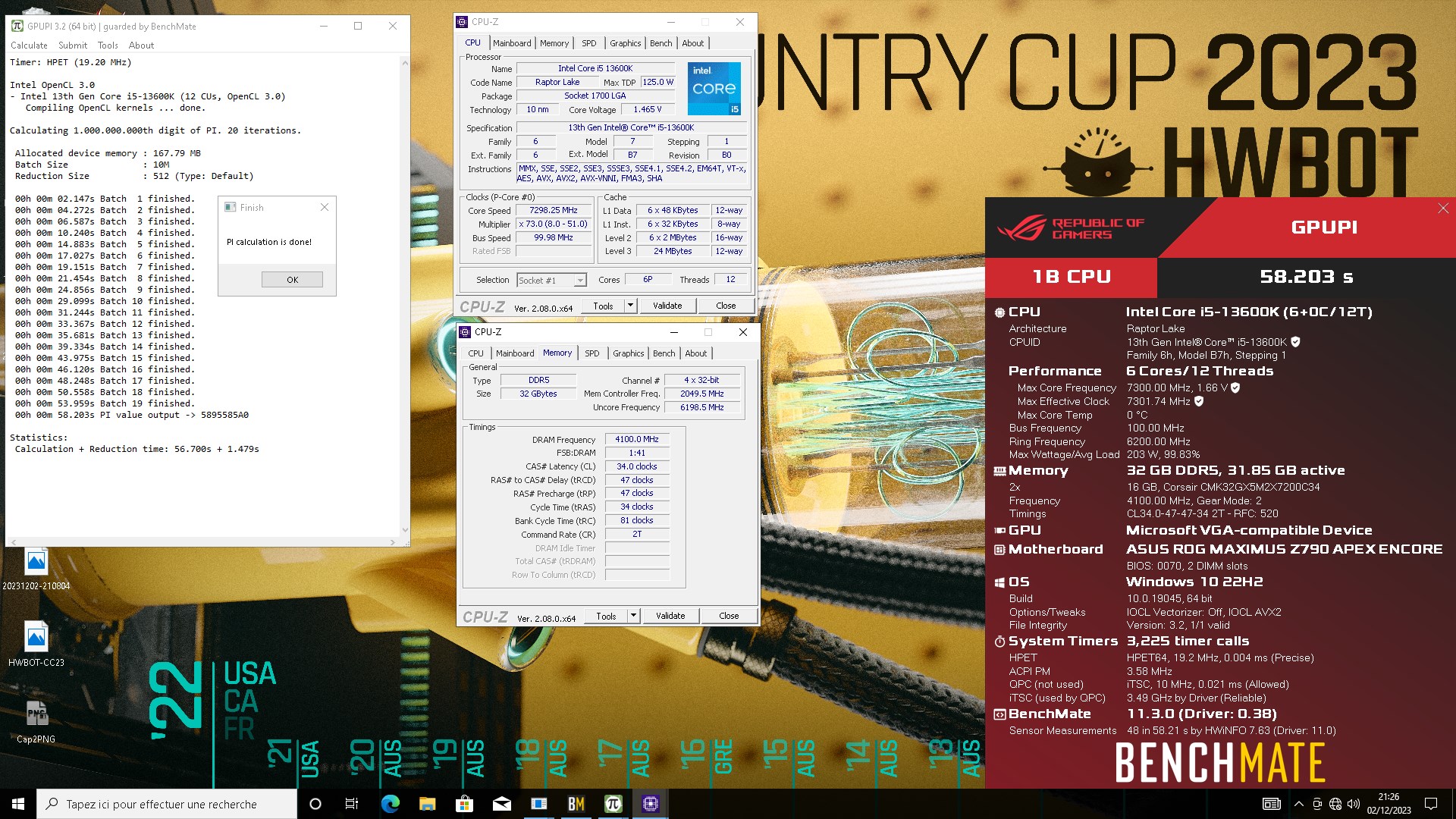Screen dimensions: 1456x819
Task: Open volume control tray icon
Action: point(1354,804)
